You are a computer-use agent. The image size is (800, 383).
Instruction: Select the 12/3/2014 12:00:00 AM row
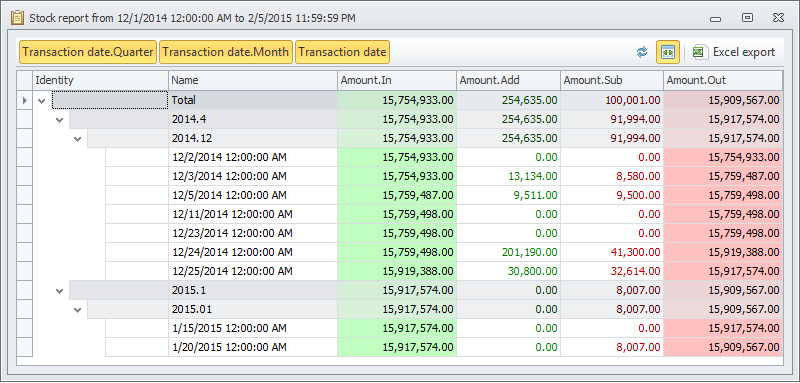399,176
